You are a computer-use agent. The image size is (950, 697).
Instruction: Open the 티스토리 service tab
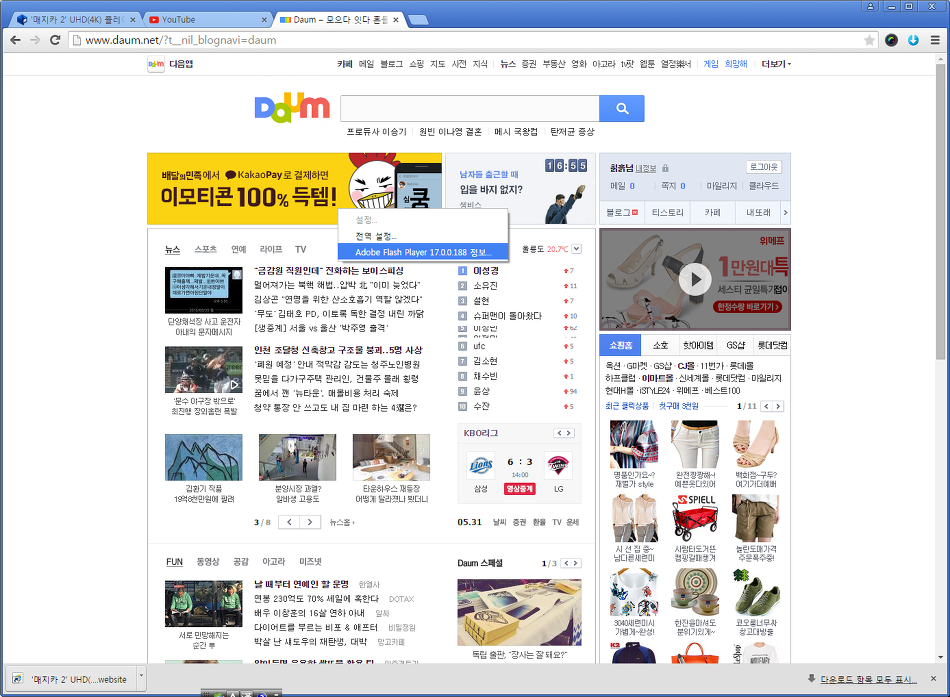tap(667, 212)
